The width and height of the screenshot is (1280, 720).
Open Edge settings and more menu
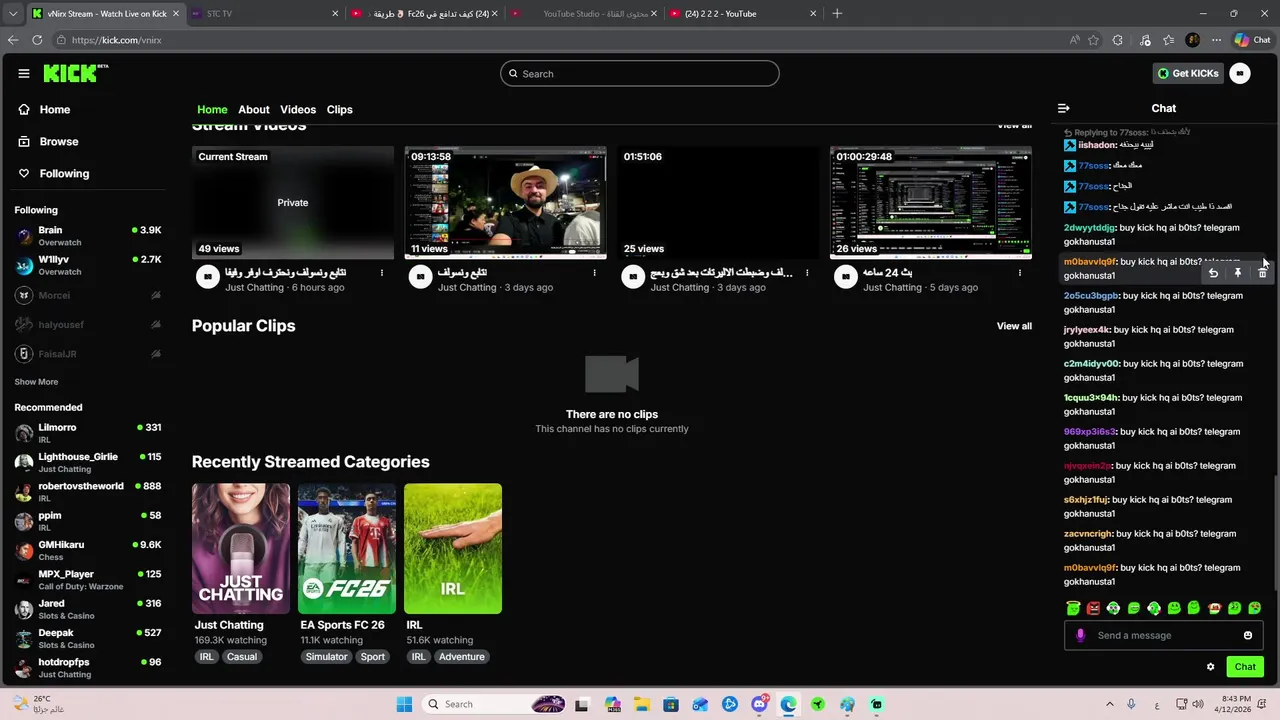click(1216, 40)
